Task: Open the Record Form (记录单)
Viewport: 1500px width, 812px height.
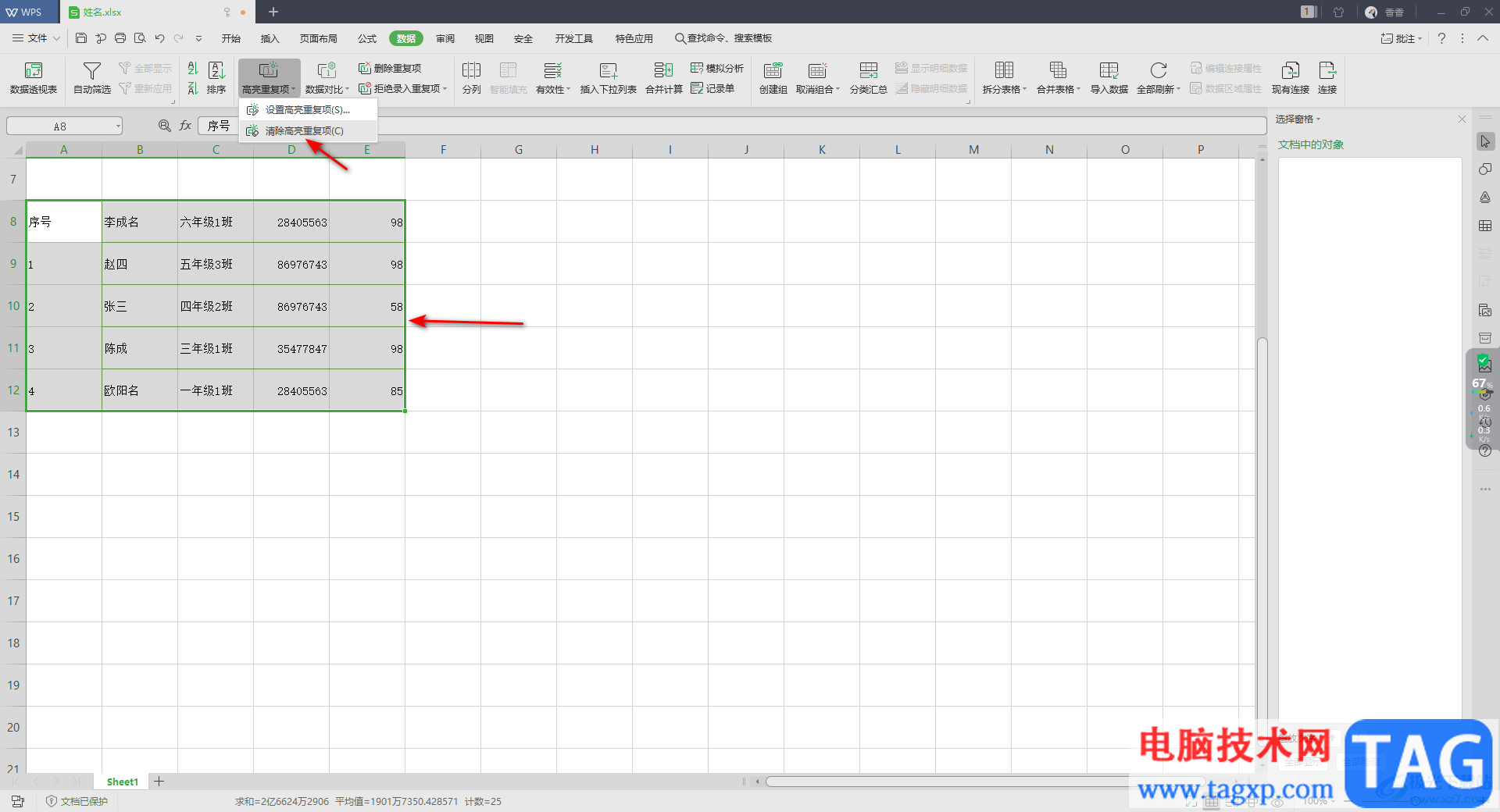Action: pos(712,89)
